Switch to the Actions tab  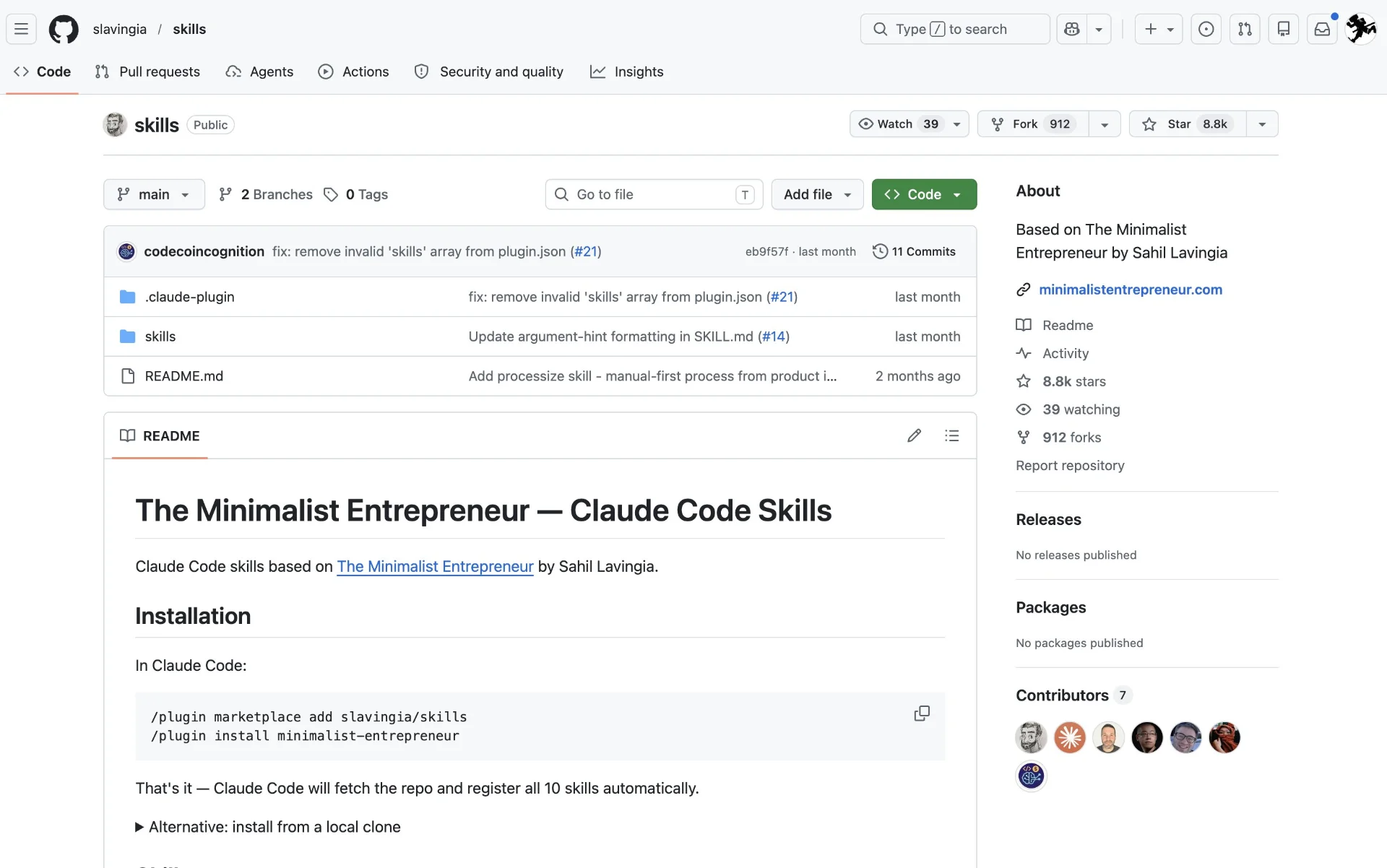coord(354,71)
